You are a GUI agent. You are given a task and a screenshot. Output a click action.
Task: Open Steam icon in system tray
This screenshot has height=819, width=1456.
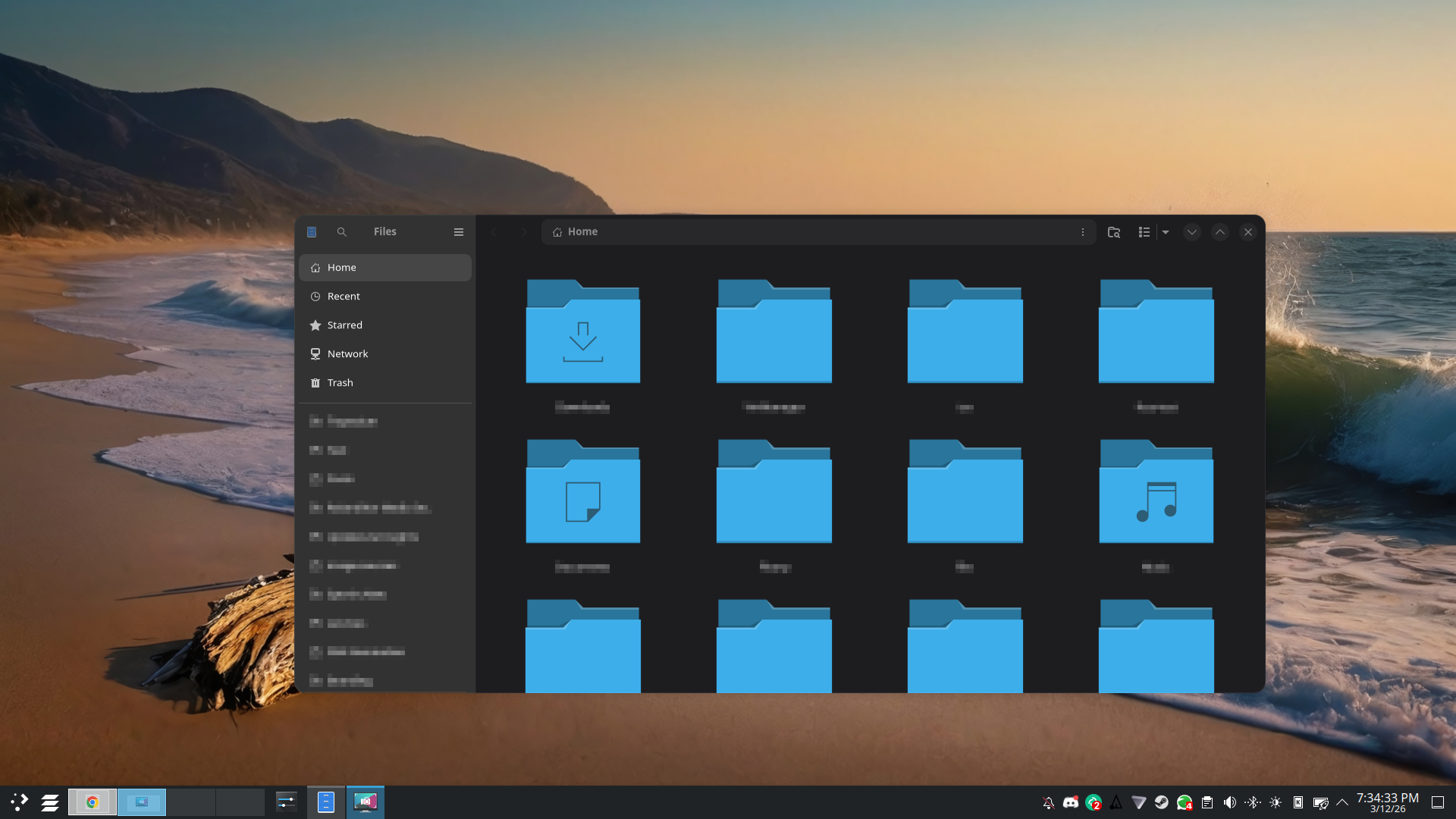coord(1161,802)
